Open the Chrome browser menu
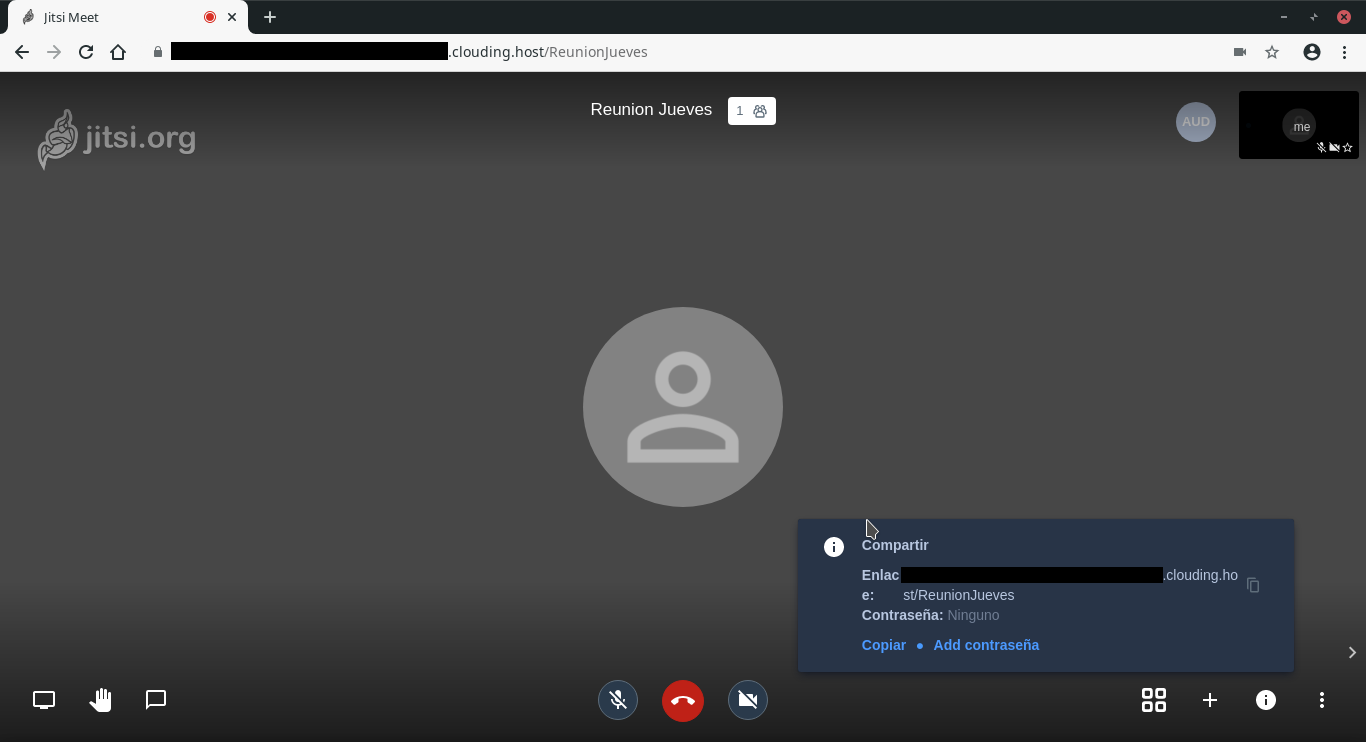This screenshot has height=742, width=1366. (1344, 52)
